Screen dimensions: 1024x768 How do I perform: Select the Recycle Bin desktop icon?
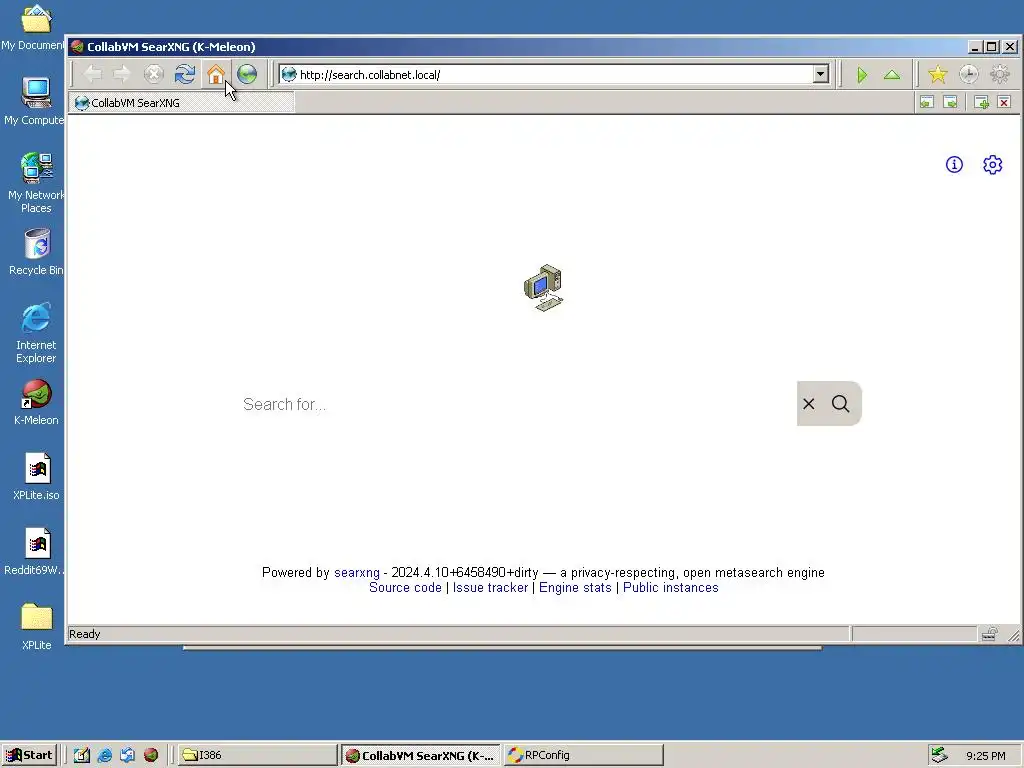37,251
